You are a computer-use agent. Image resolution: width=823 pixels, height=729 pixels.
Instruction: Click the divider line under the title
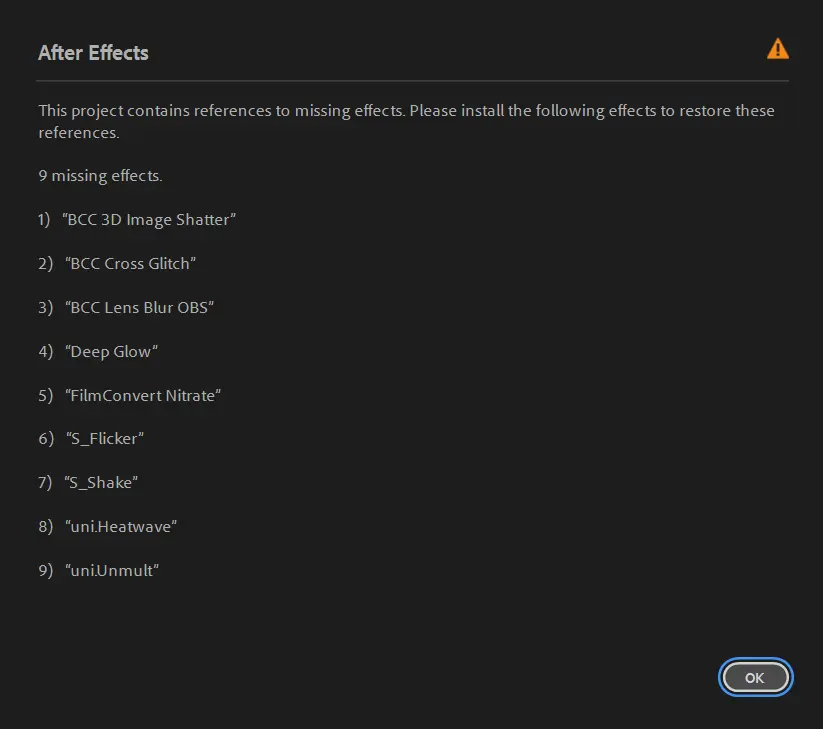click(412, 81)
